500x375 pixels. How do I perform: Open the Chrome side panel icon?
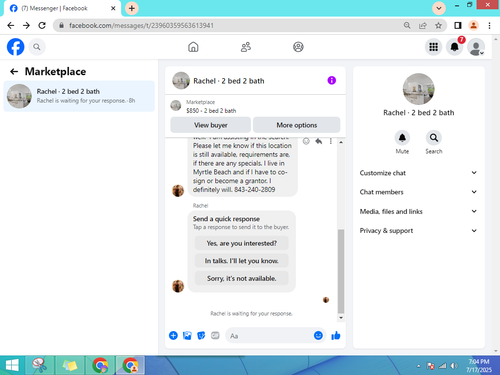(458, 25)
